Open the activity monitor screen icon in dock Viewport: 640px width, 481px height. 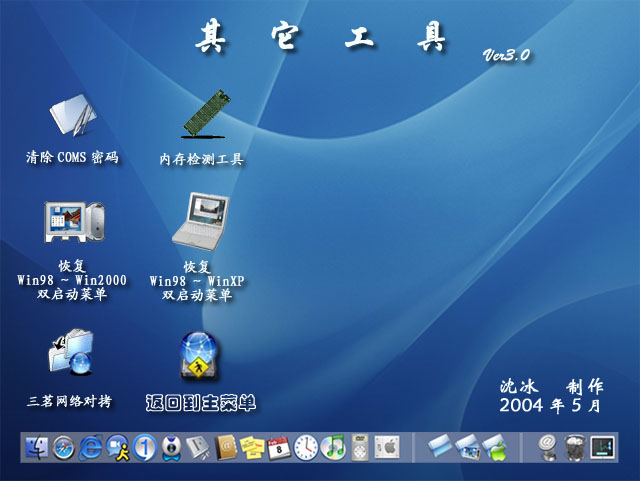click(603, 448)
